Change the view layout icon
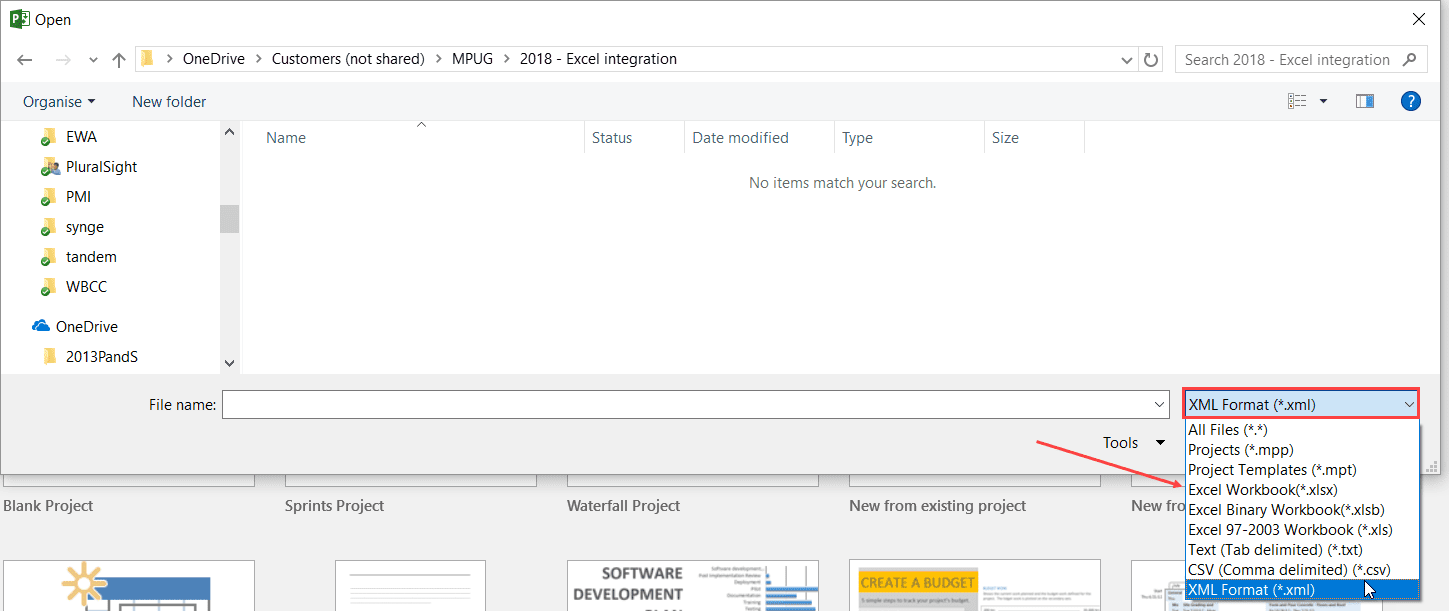1449x611 pixels. click(1297, 101)
